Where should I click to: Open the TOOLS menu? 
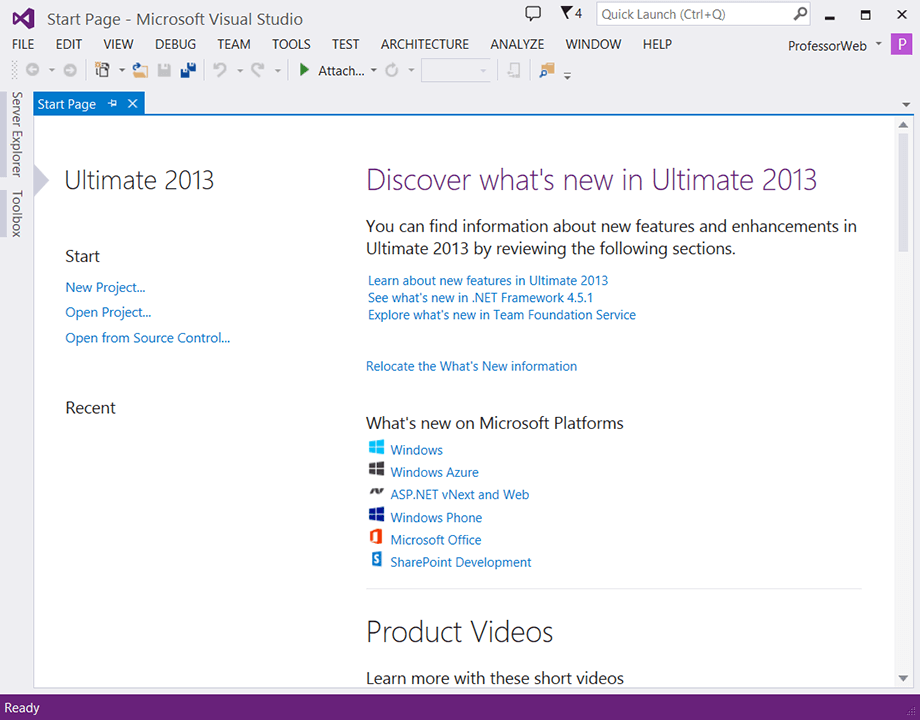coord(291,45)
